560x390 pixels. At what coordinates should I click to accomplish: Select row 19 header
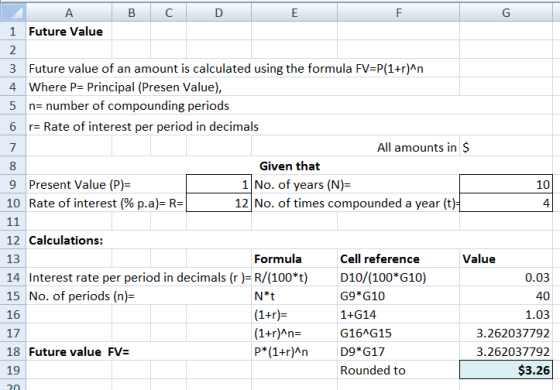(13, 370)
